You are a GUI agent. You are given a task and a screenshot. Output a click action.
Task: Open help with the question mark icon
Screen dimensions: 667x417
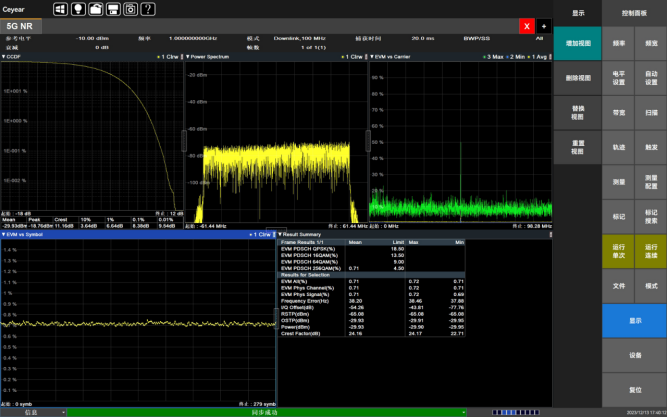[x=149, y=8]
